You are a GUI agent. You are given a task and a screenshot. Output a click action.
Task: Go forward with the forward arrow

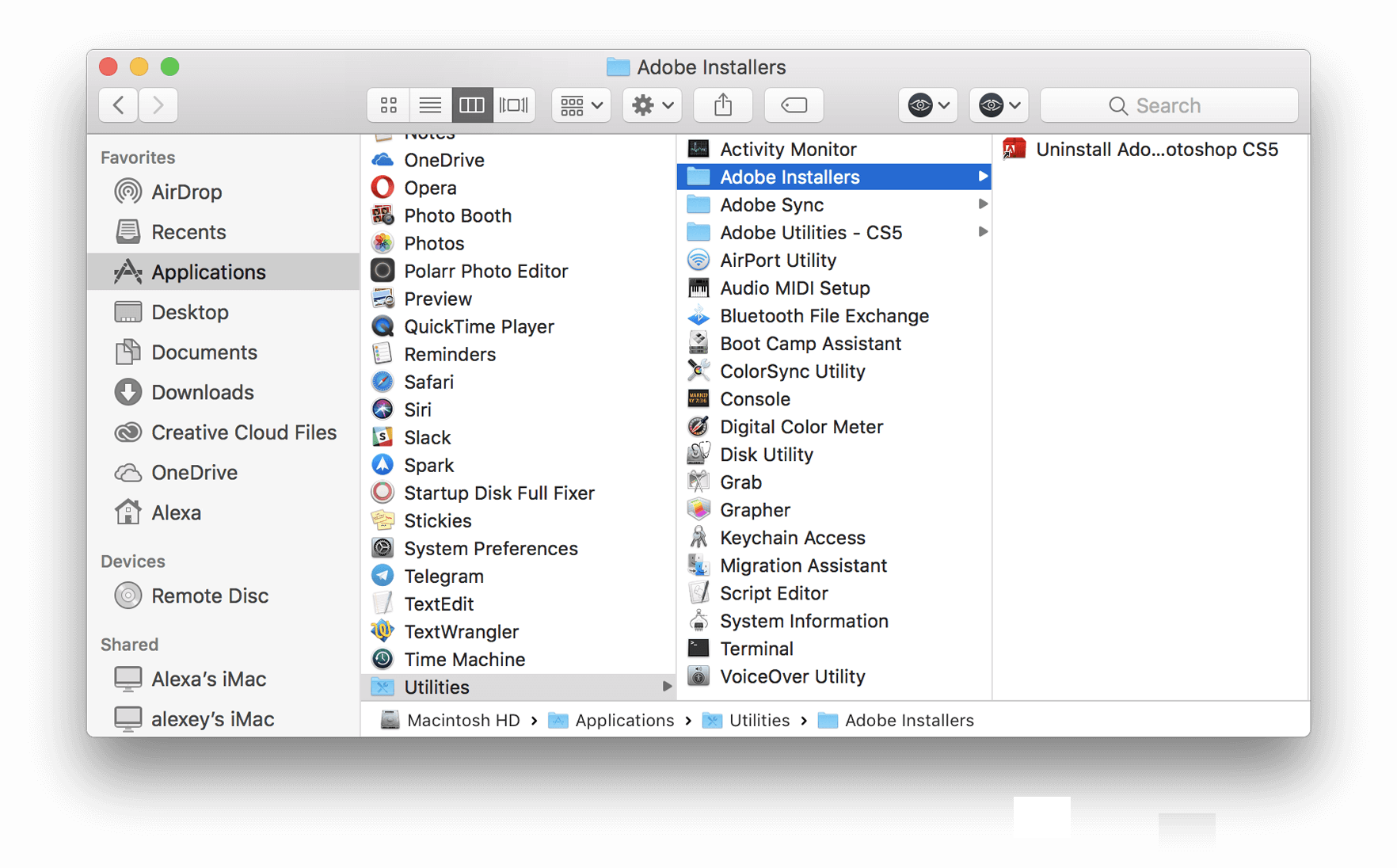pyautogui.click(x=158, y=105)
